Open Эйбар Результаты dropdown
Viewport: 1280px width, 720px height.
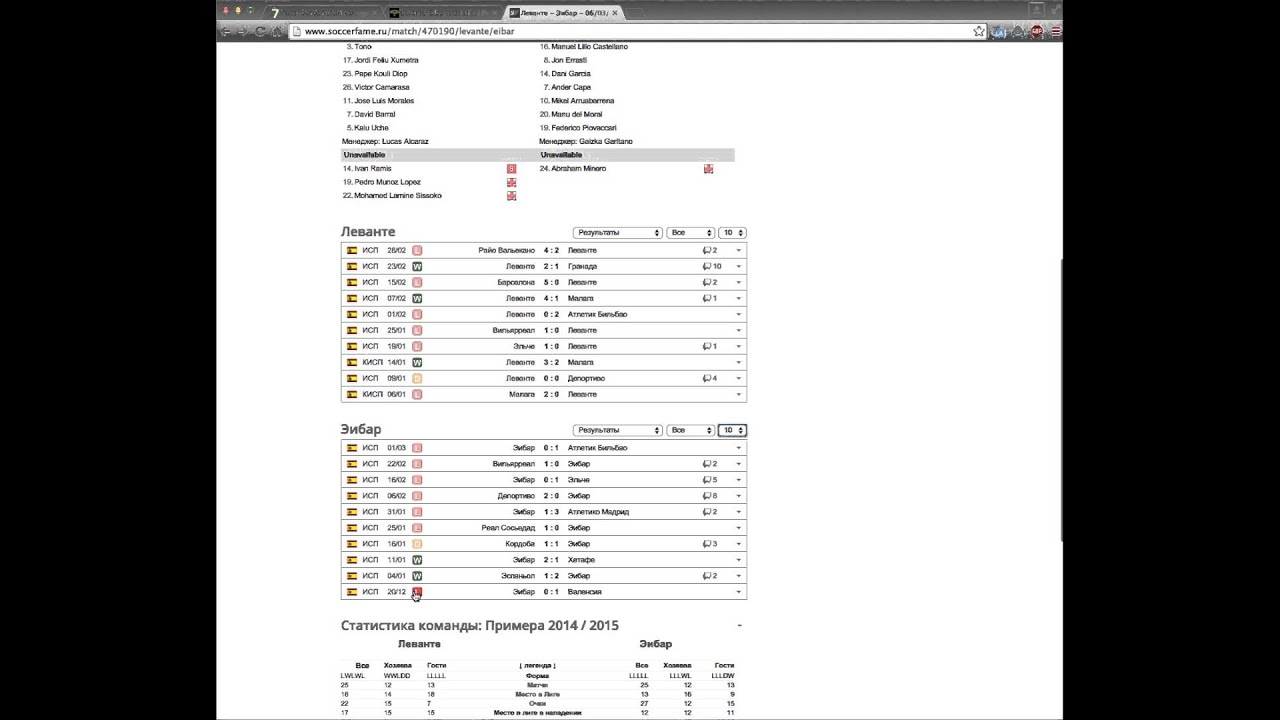pos(617,430)
